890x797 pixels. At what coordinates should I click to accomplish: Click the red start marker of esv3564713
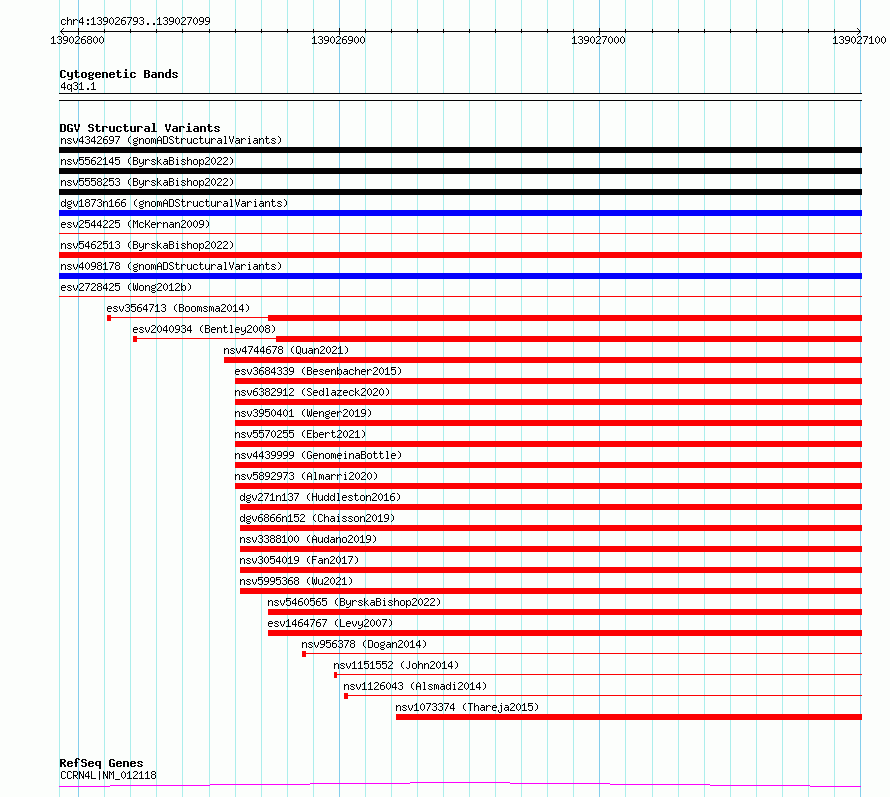pyautogui.click(x=109, y=318)
